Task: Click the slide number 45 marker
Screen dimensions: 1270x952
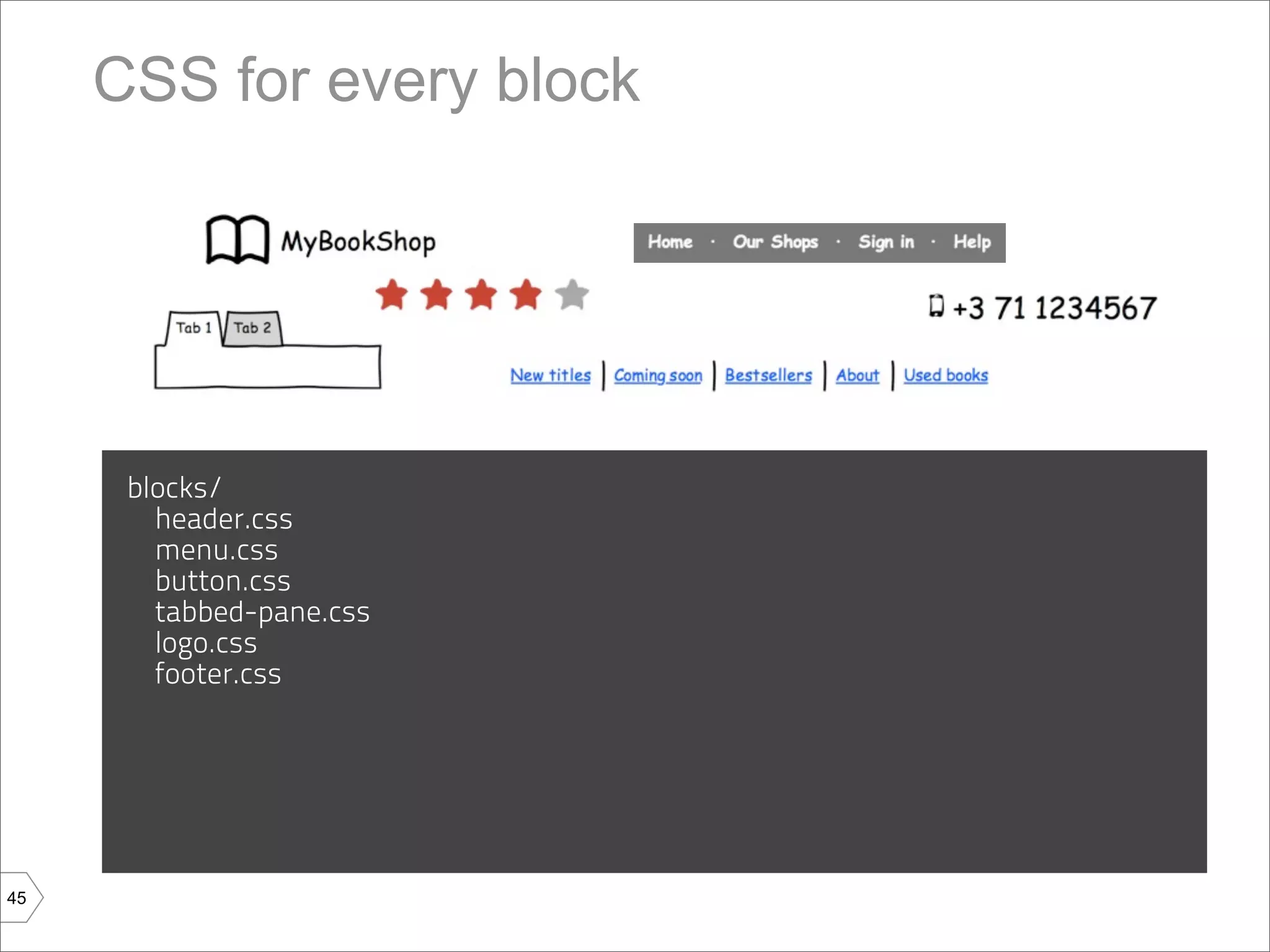Action: (x=20, y=897)
